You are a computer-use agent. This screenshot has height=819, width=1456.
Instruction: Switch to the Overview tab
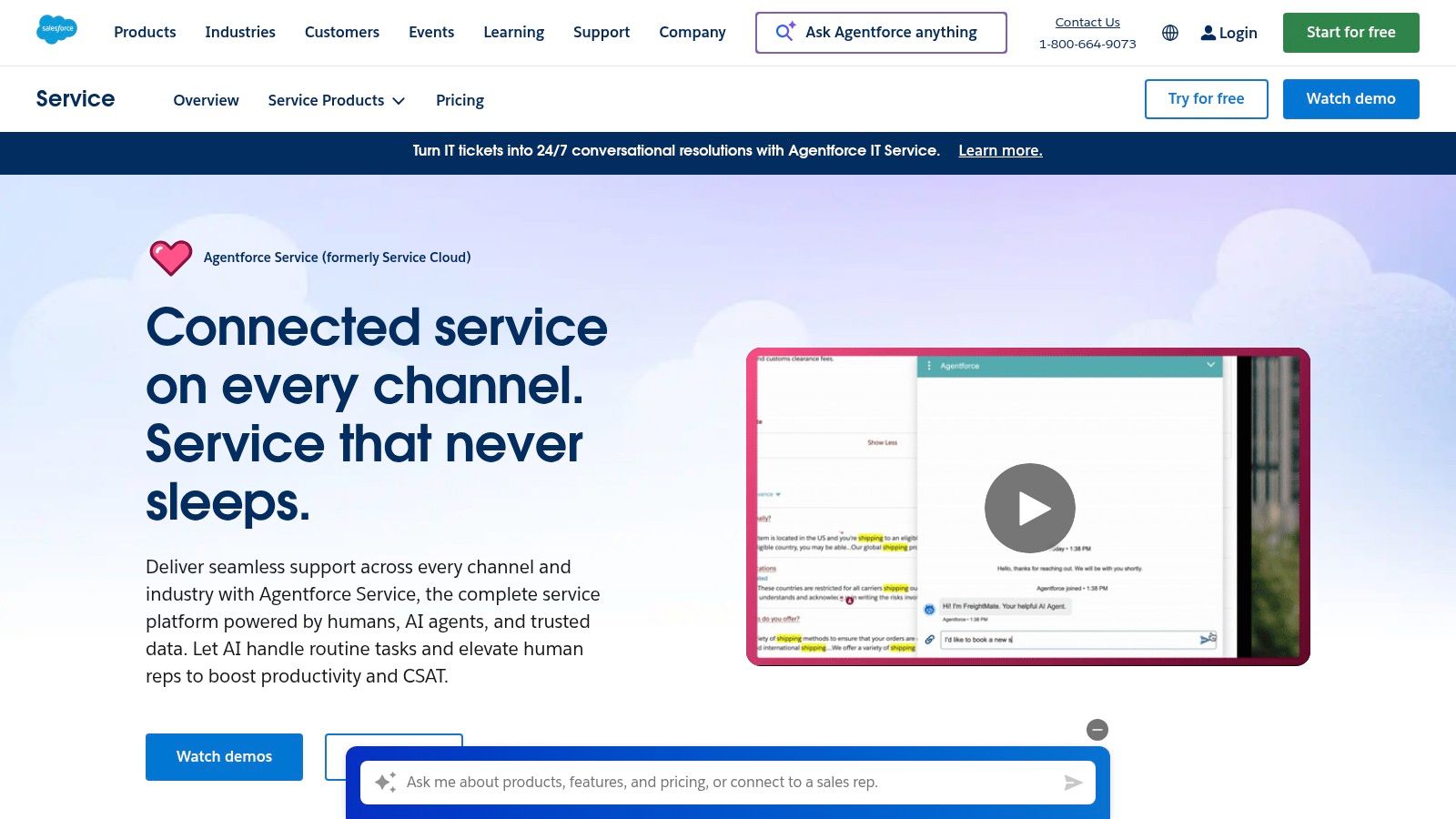[x=206, y=100]
